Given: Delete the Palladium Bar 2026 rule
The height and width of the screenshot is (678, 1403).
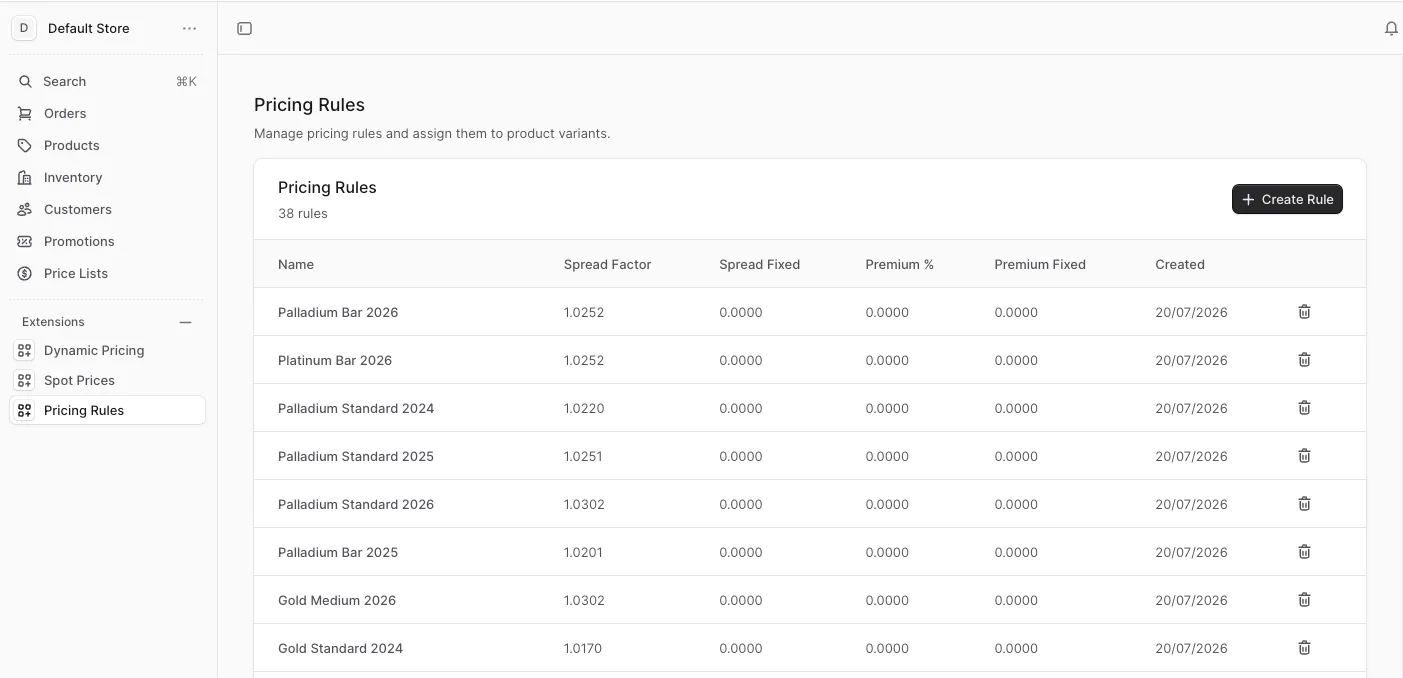Looking at the screenshot, I should 1304,312.
